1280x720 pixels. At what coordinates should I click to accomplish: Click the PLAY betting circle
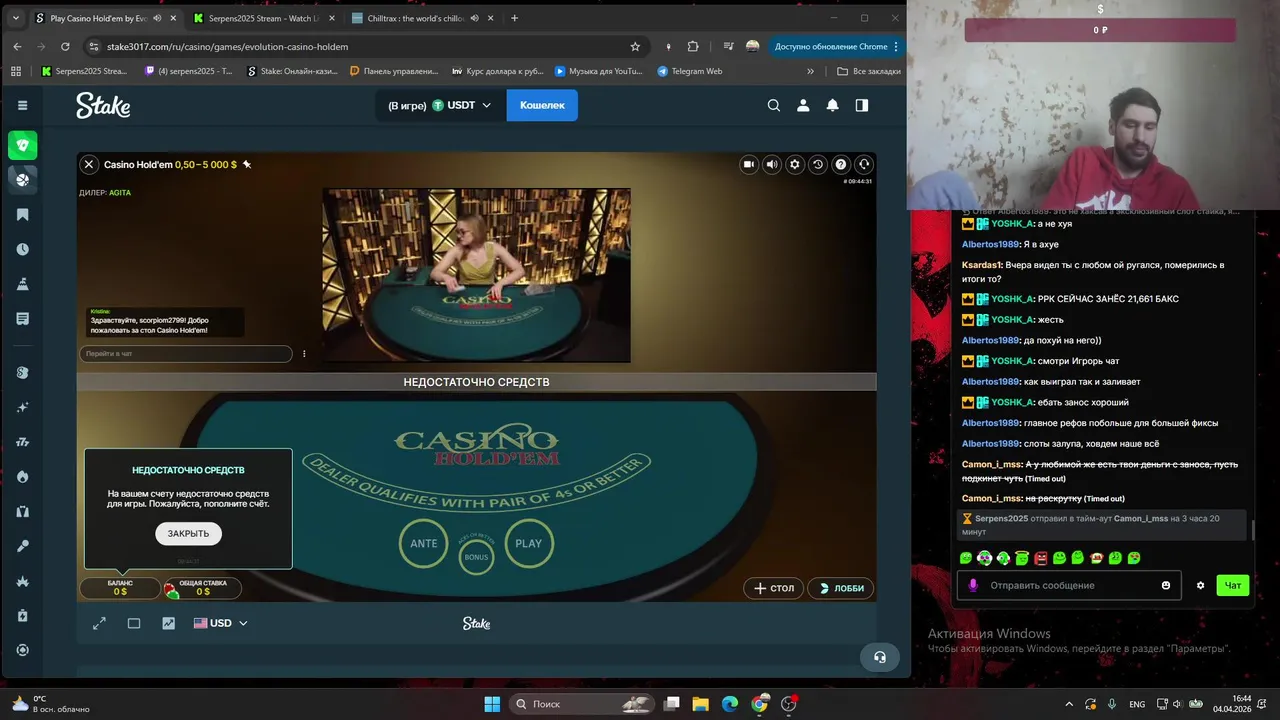pos(528,543)
